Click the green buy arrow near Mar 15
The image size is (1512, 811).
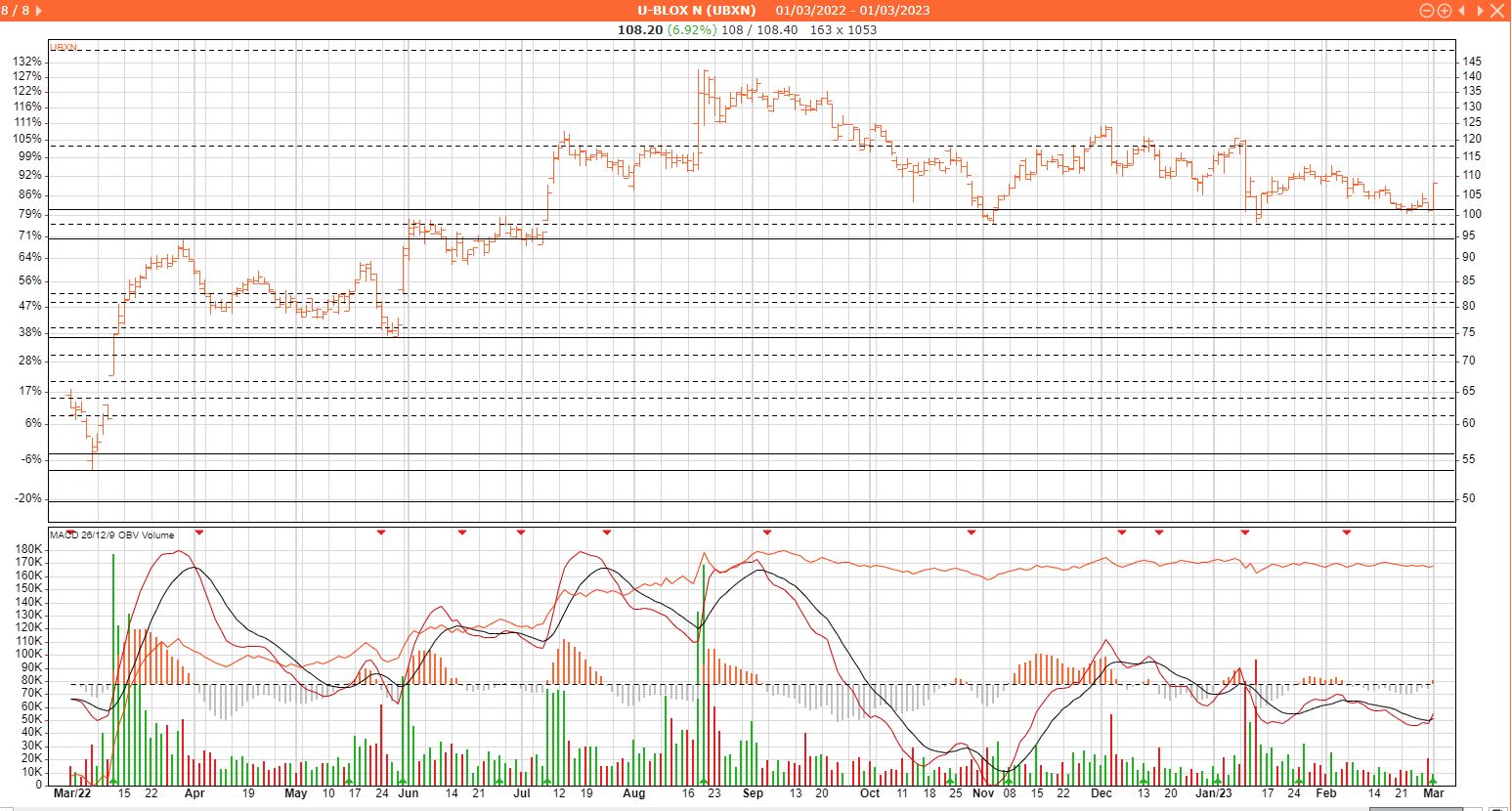113,782
